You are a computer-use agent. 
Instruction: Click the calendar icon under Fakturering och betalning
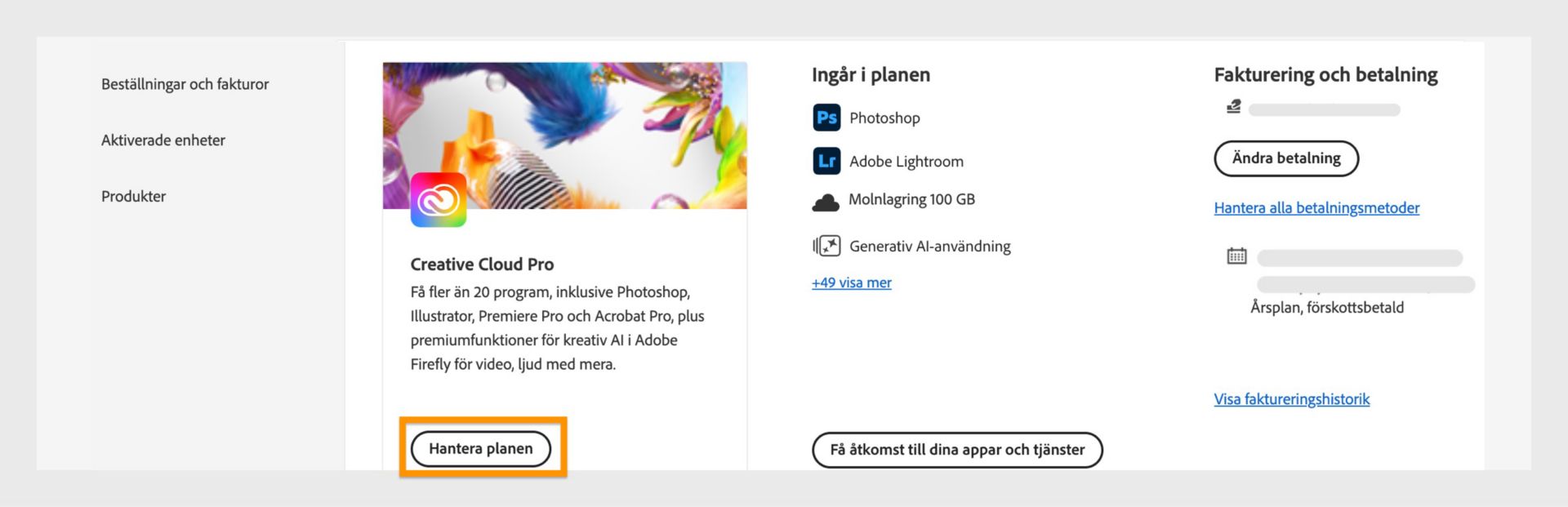point(1237,256)
